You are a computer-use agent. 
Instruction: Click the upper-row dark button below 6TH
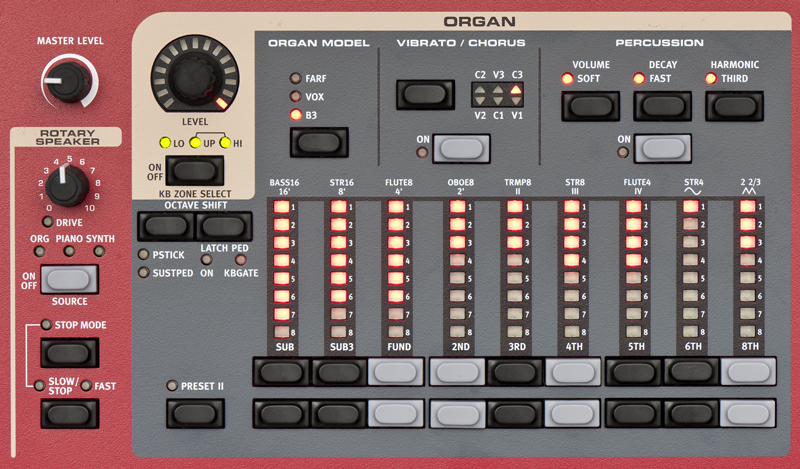[x=691, y=372]
